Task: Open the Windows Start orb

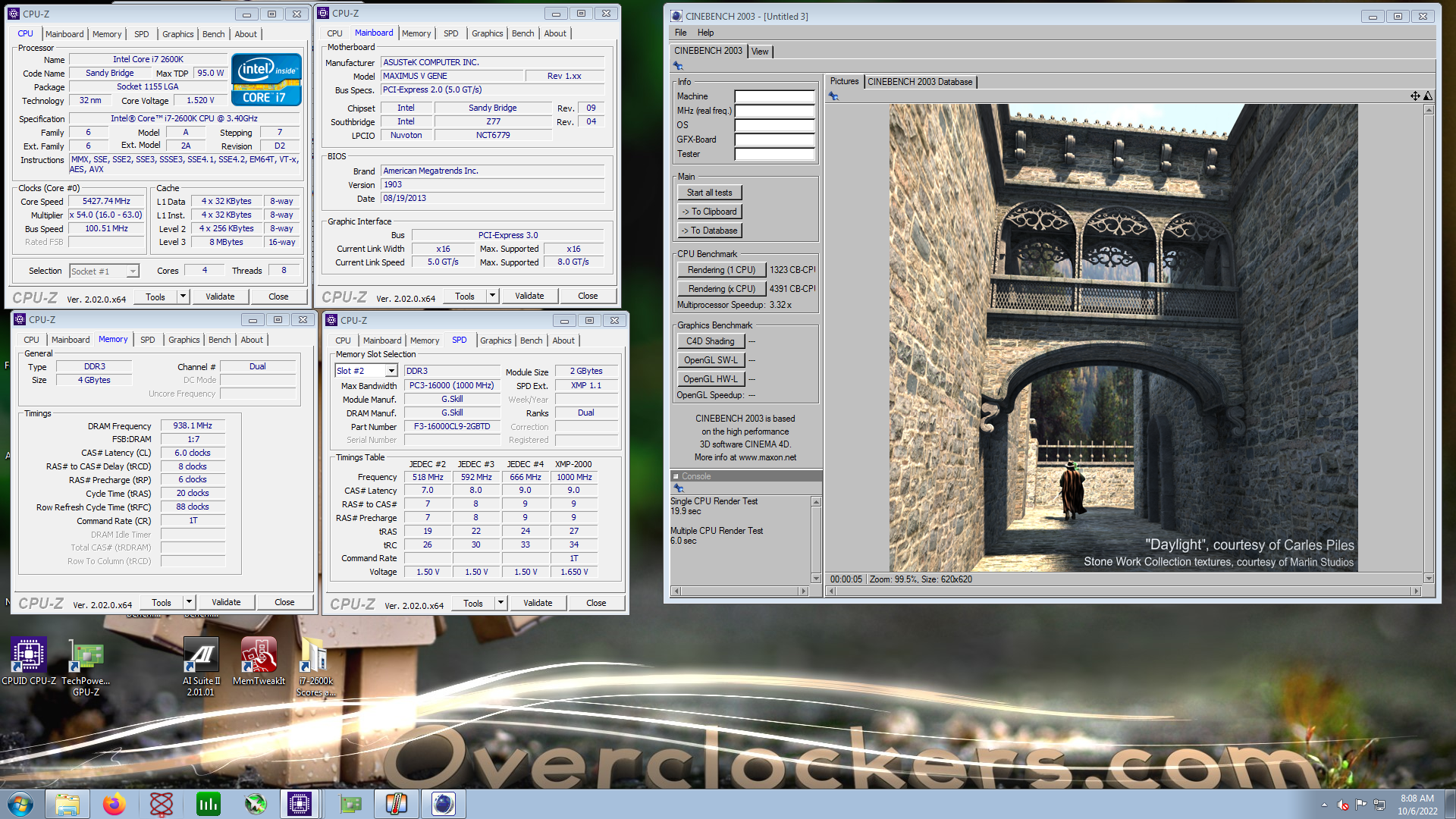Action: 20,804
